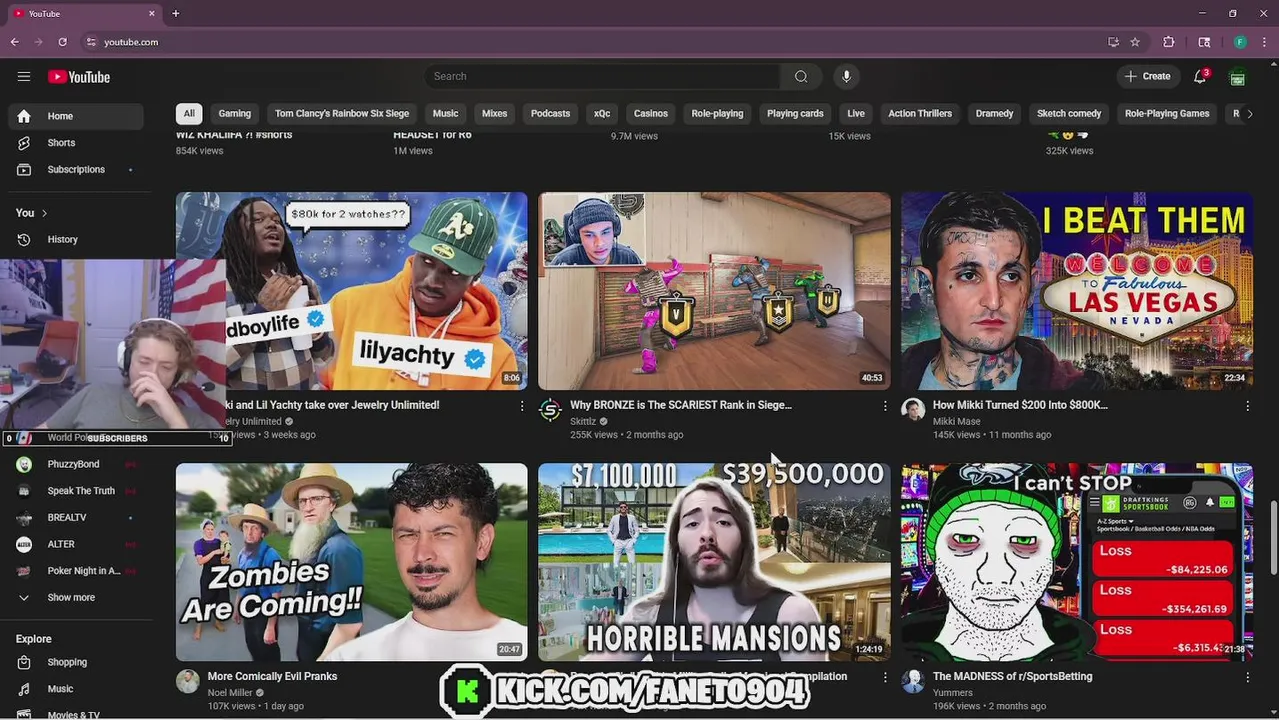Image resolution: width=1279 pixels, height=720 pixels.
Task: Click Skittlz channel avatar
Action: (x=550, y=410)
